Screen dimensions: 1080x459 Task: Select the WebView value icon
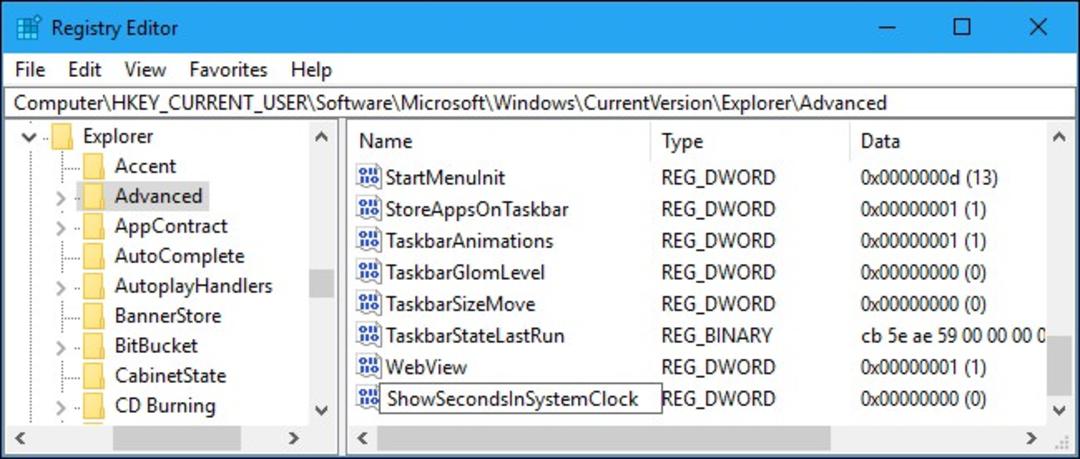369,366
